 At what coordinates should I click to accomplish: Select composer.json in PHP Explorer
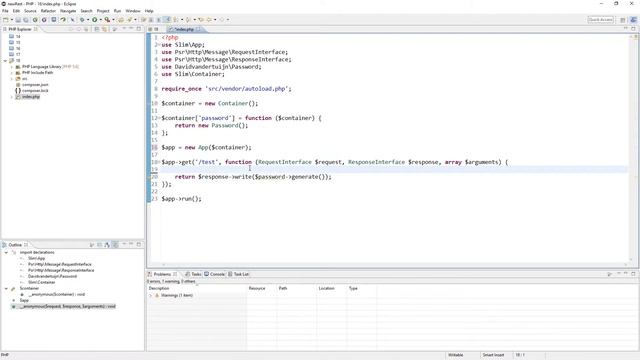point(35,85)
